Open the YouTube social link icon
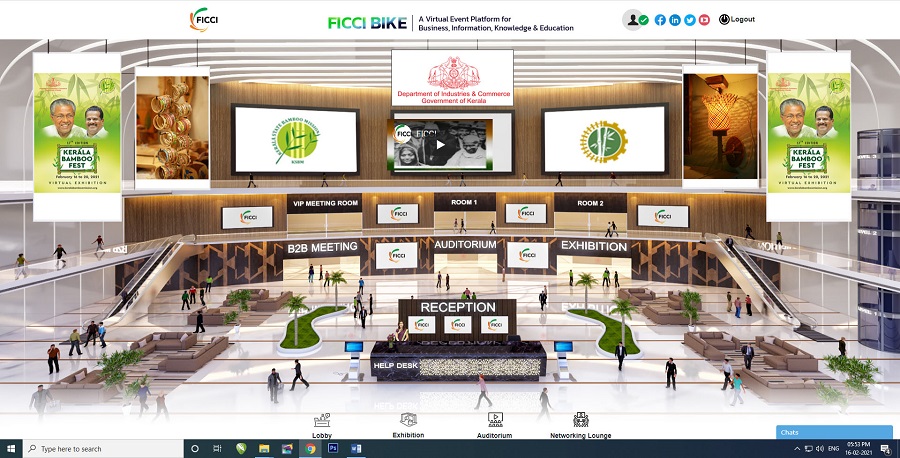Image resolution: width=900 pixels, height=458 pixels. (705, 19)
